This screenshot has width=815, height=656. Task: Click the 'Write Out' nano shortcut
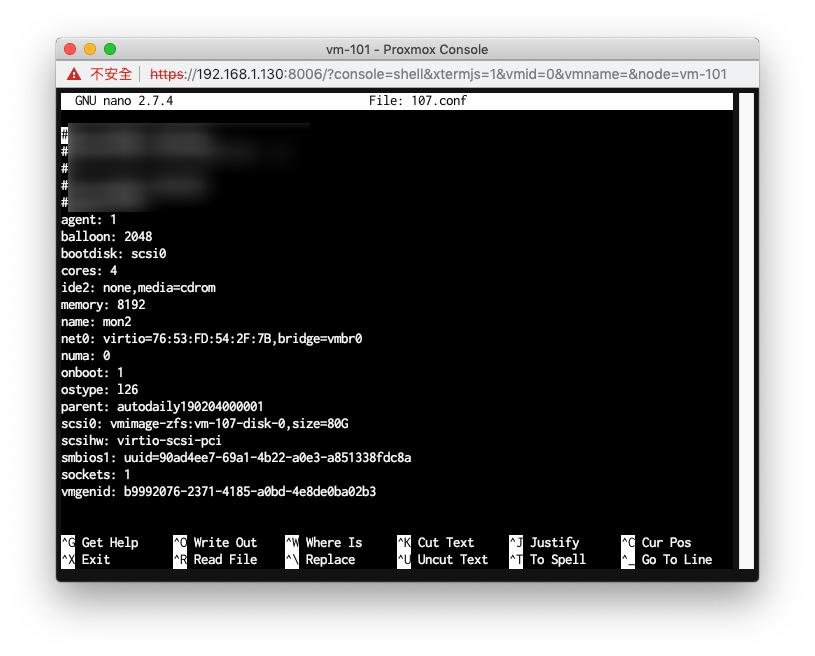coord(215,543)
